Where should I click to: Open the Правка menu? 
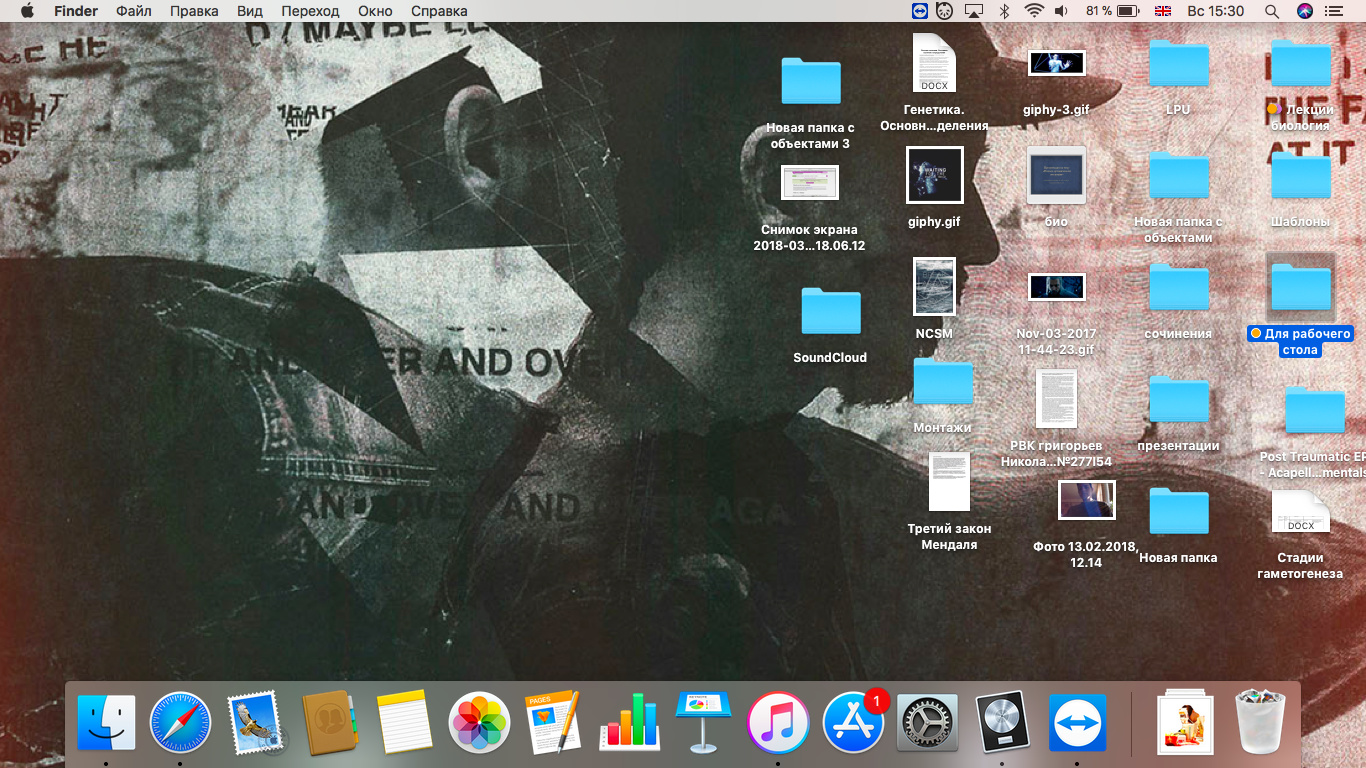tap(194, 11)
